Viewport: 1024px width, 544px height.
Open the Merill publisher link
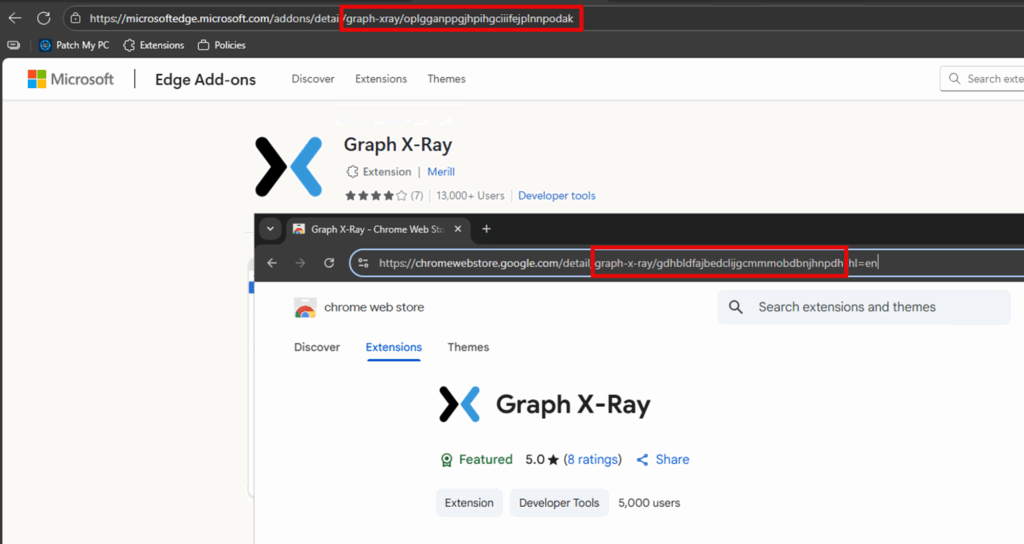click(x=441, y=172)
